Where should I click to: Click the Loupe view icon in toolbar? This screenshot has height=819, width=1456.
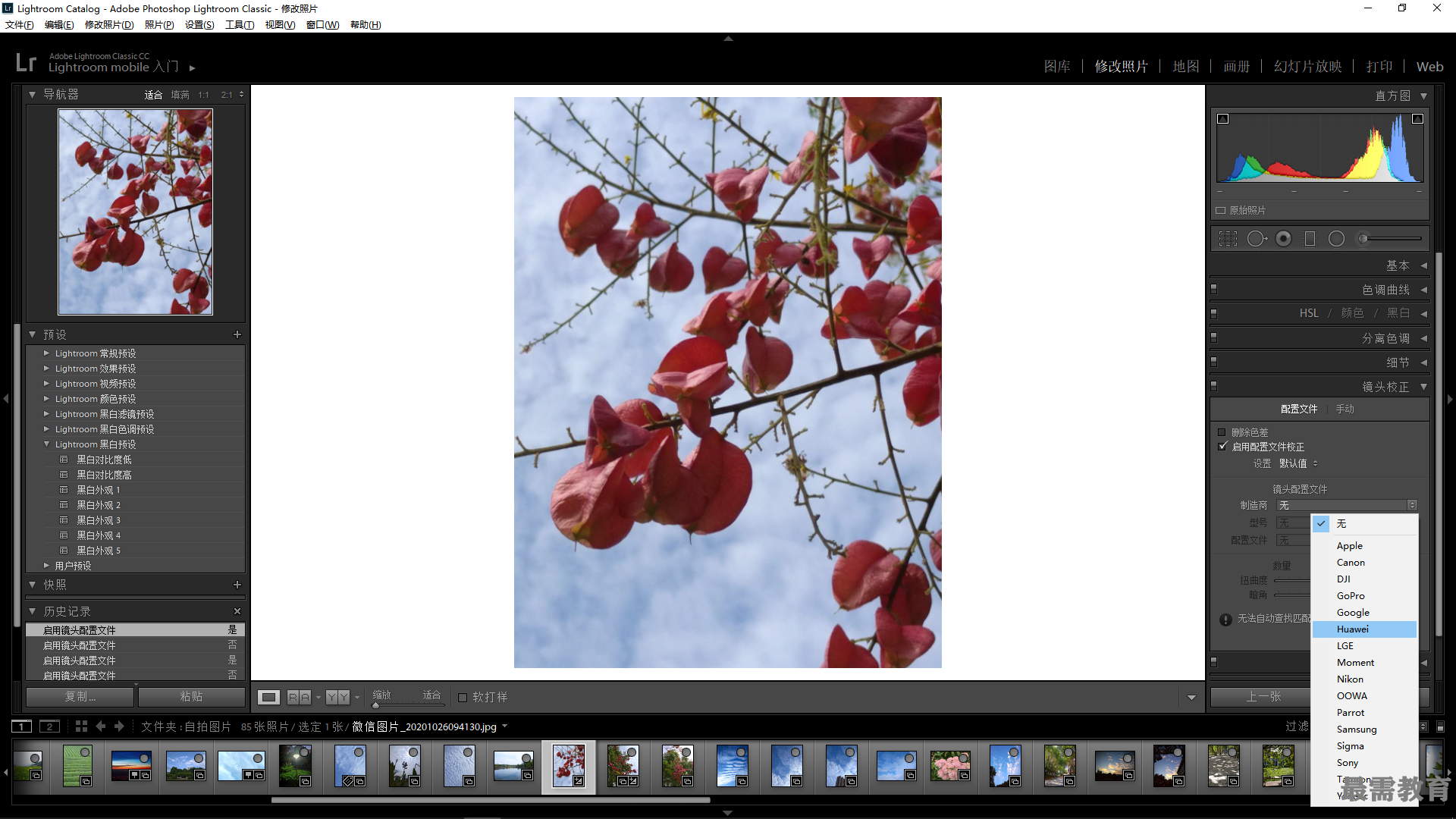click(x=269, y=697)
